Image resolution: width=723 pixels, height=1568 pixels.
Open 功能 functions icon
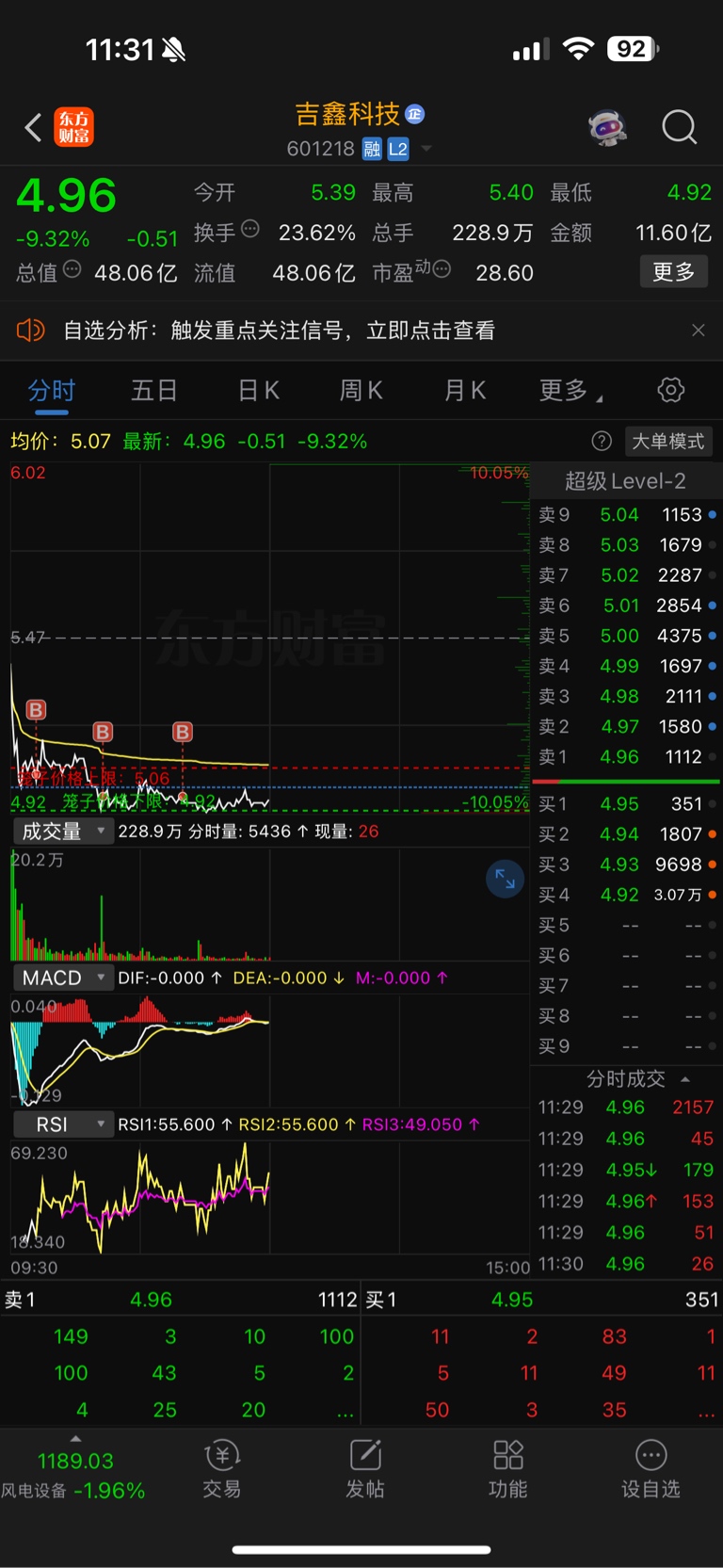click(x=508, y=1469)
